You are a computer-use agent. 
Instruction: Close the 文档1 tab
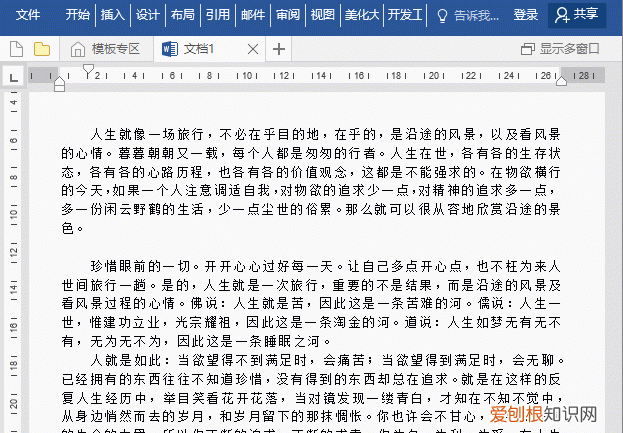click(x=253, y=49)
